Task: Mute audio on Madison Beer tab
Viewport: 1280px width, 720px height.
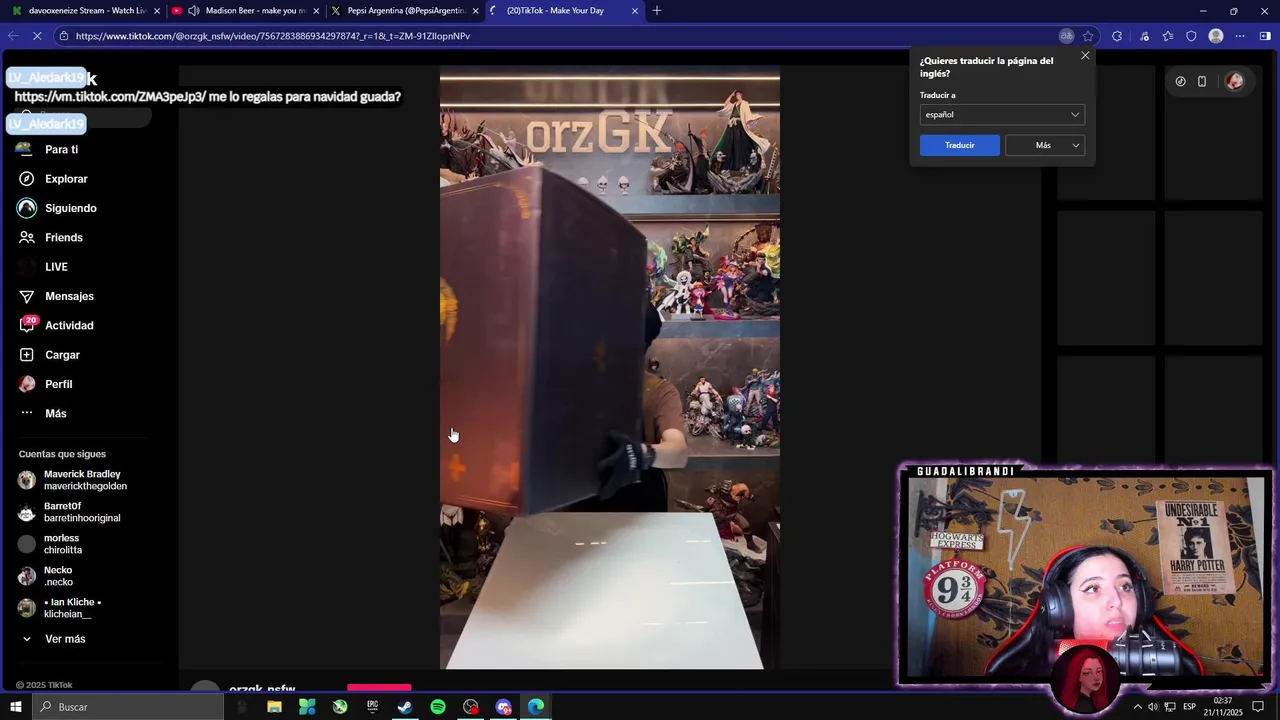Action: click(194, 11)
